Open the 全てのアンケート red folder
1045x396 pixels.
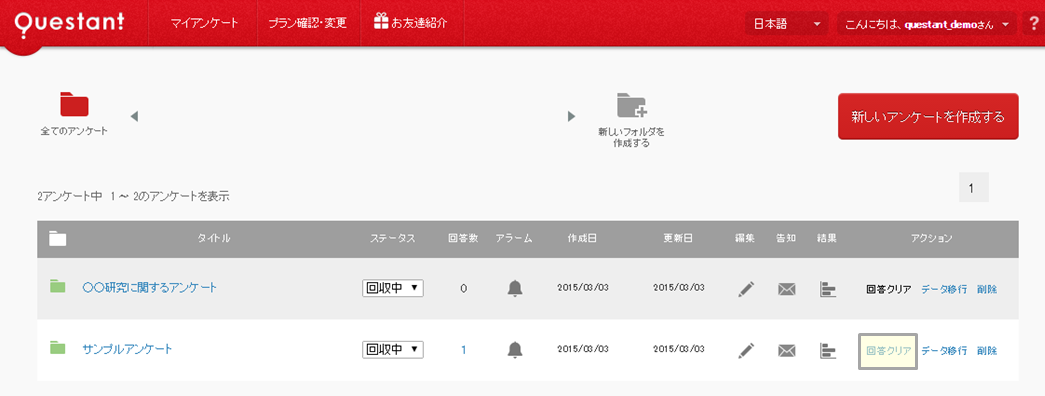74,105
